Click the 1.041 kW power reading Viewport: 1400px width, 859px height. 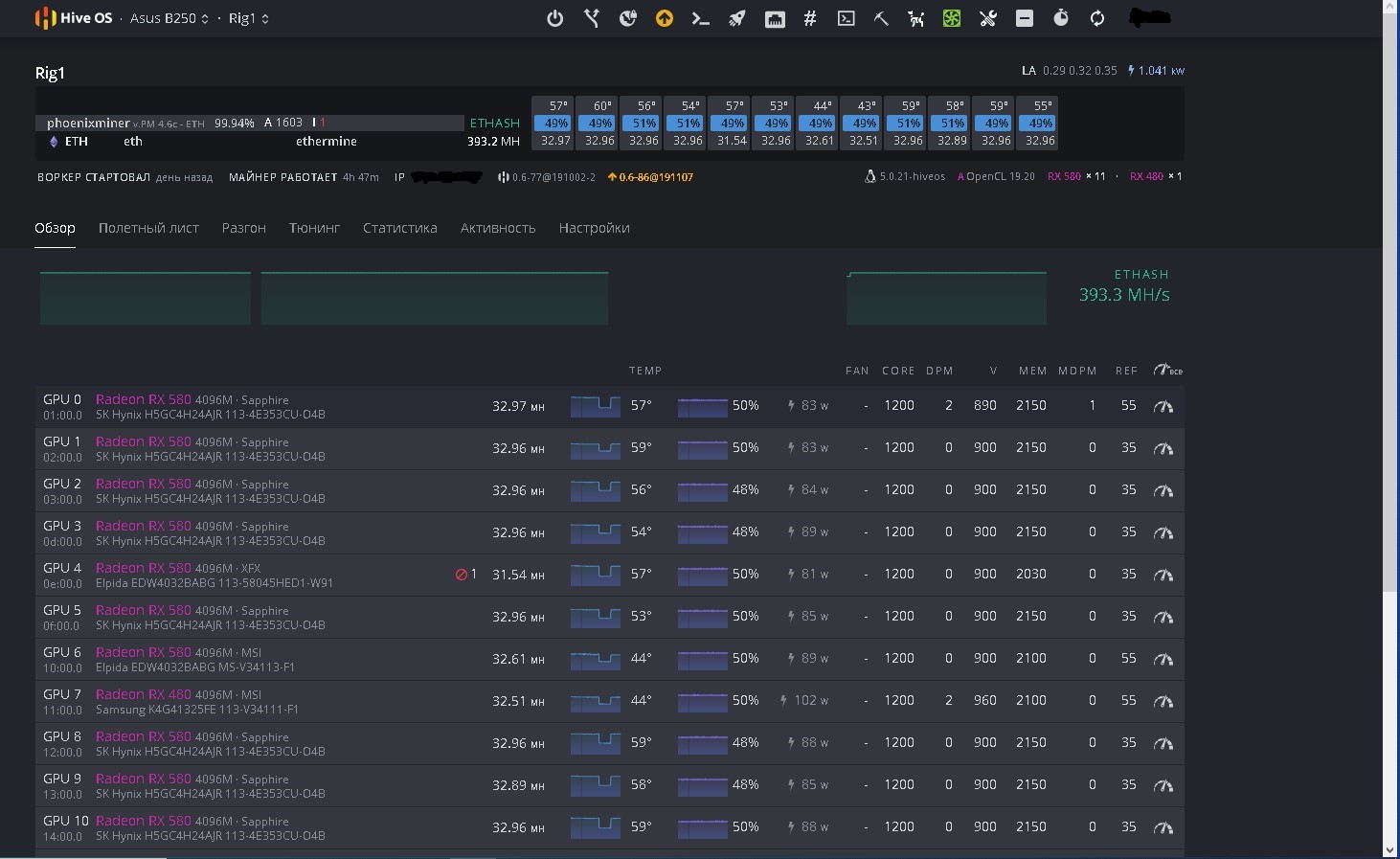pos(1156,71)
